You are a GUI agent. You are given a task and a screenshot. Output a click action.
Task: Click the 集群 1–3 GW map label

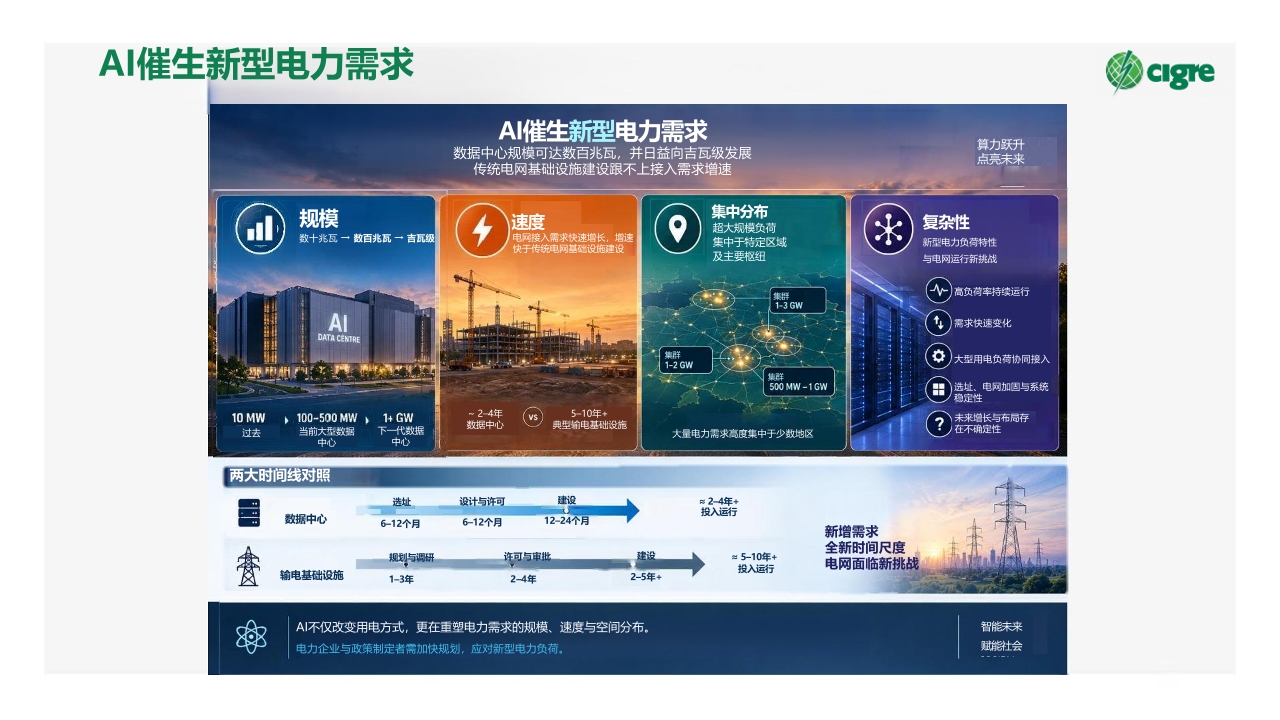[x=798, y=301]
